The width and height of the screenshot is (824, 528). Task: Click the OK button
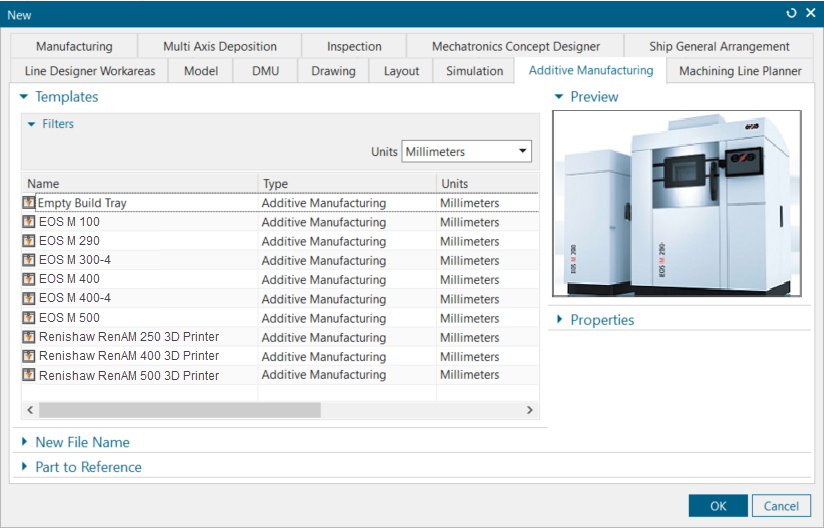coord(718,506)
